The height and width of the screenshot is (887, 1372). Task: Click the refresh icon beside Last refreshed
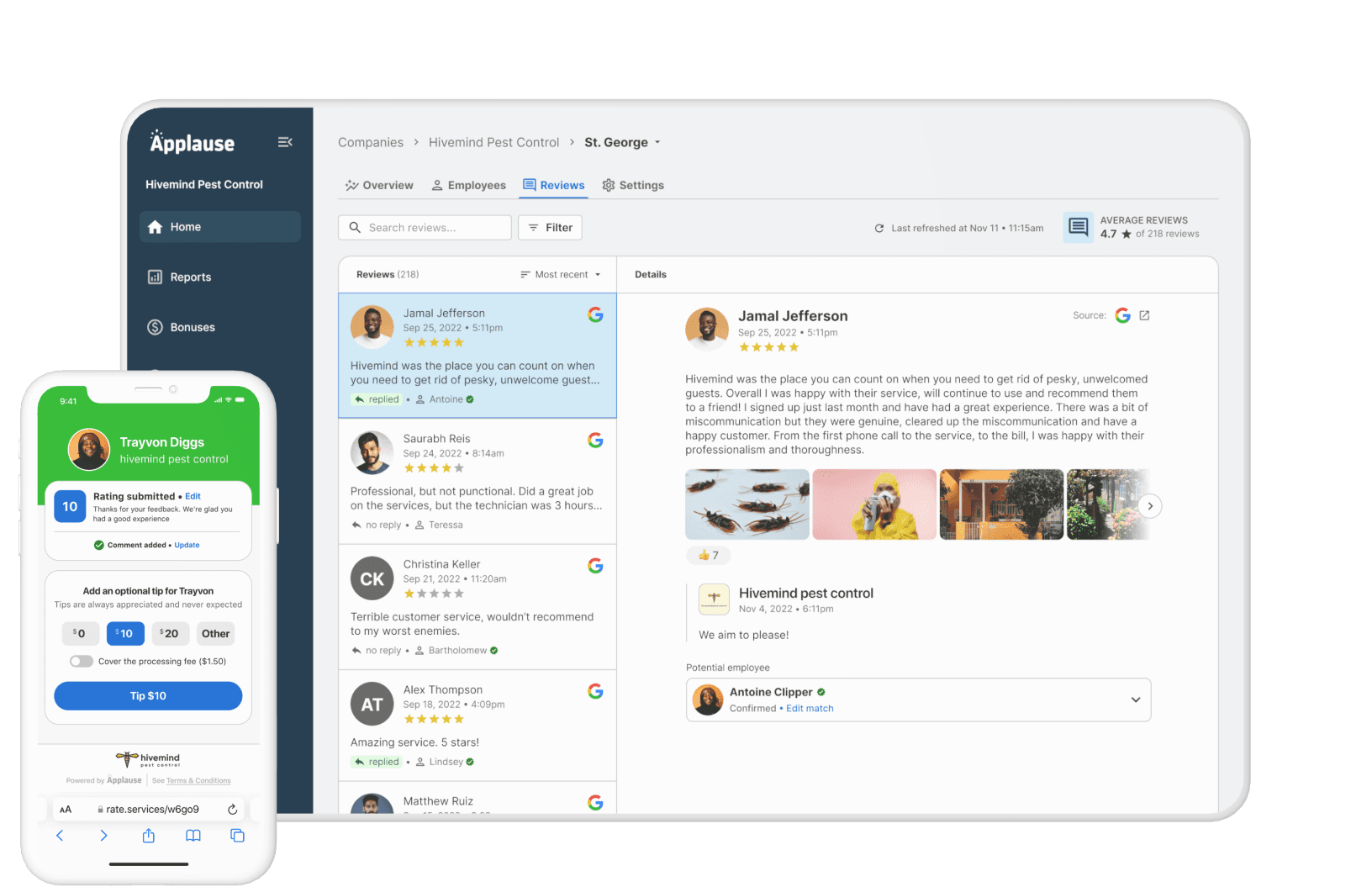pos(879,228)
